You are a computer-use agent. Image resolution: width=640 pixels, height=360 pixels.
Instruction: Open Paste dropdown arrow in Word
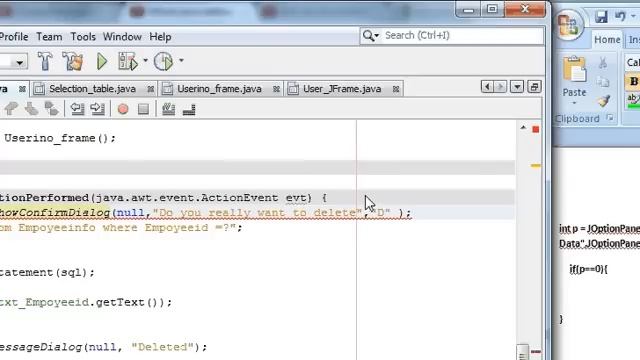point(574,103)
